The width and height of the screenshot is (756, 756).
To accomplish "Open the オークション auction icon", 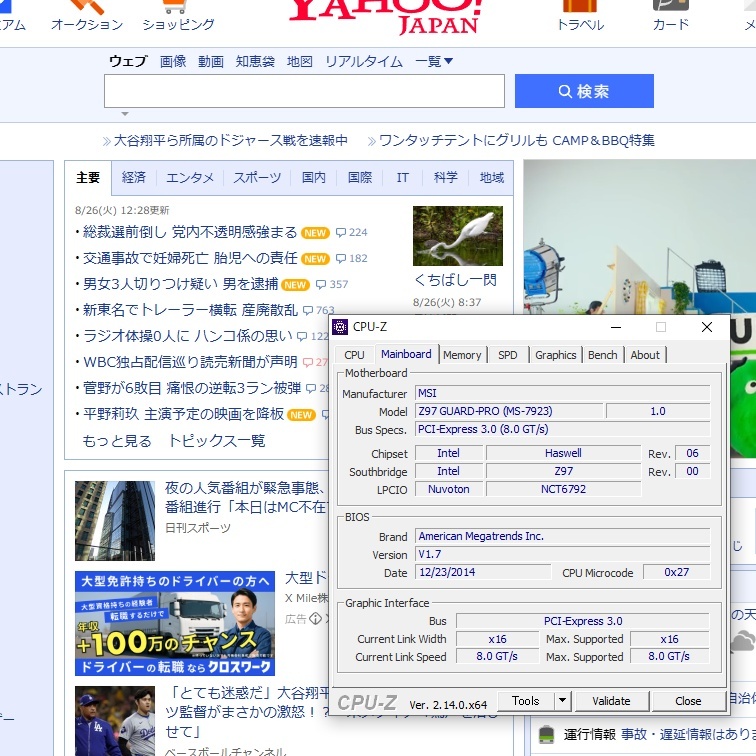I will tap(86, 5).
